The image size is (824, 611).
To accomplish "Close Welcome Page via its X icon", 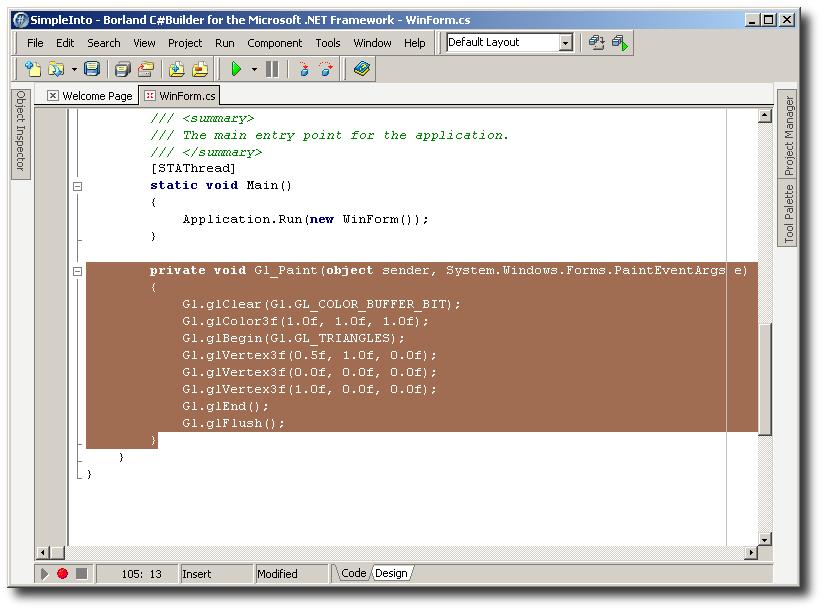I will 53,96.
